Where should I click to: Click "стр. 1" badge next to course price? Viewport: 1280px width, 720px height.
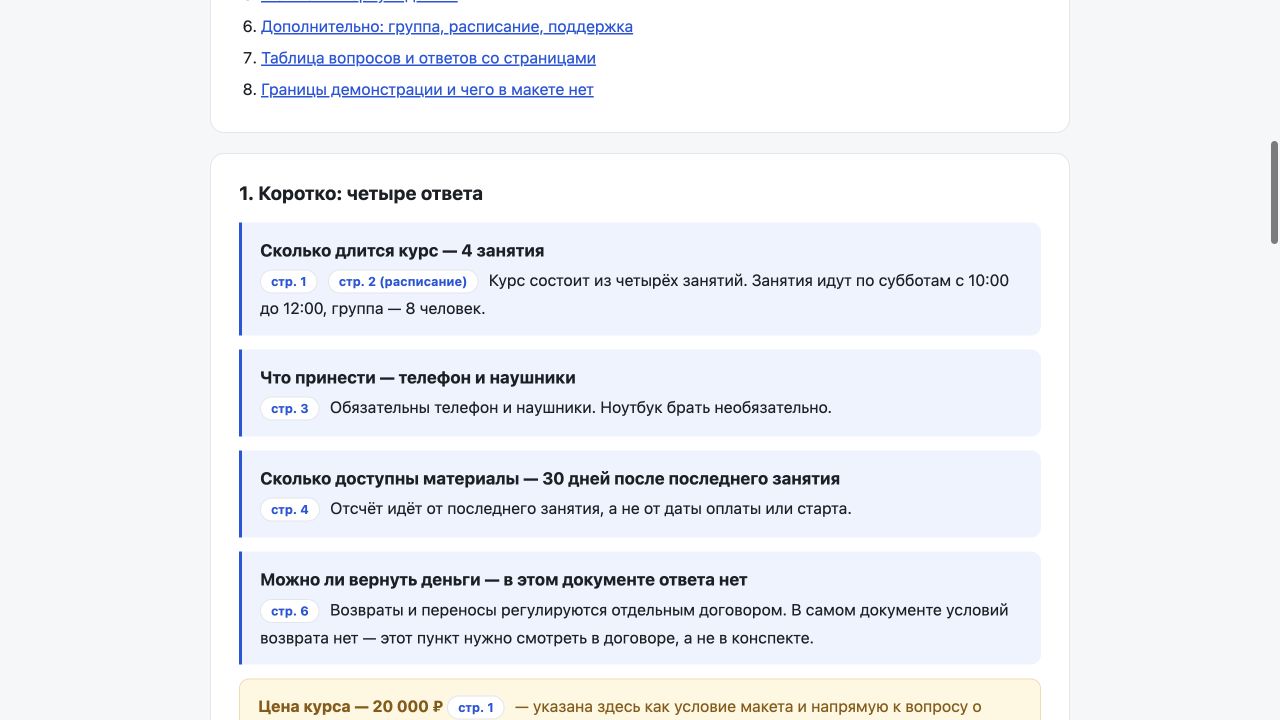coord(476,708)
